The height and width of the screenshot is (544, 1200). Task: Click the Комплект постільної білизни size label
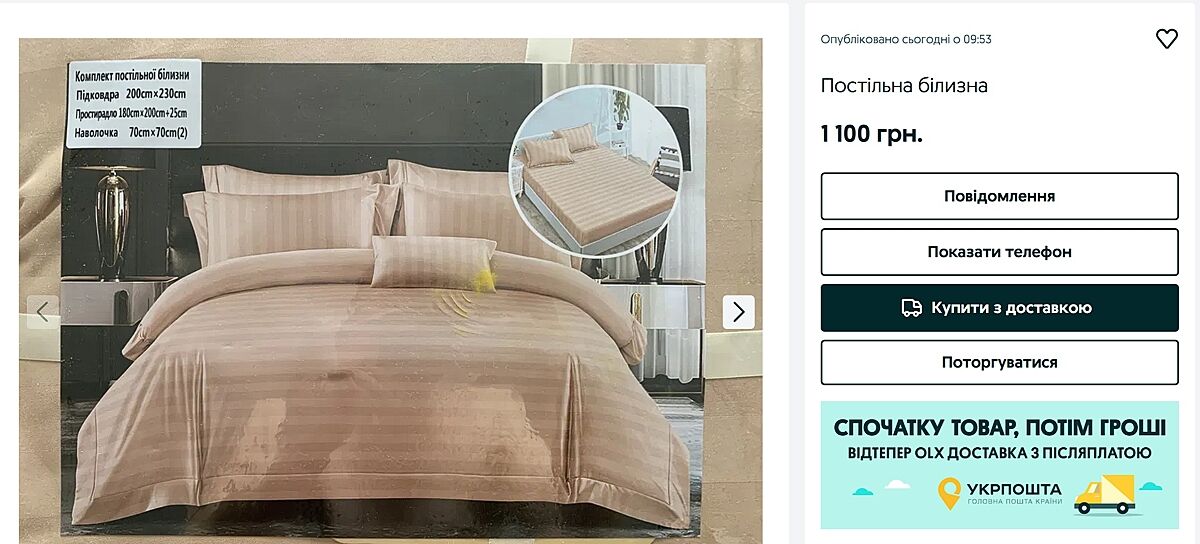(132, 104)
